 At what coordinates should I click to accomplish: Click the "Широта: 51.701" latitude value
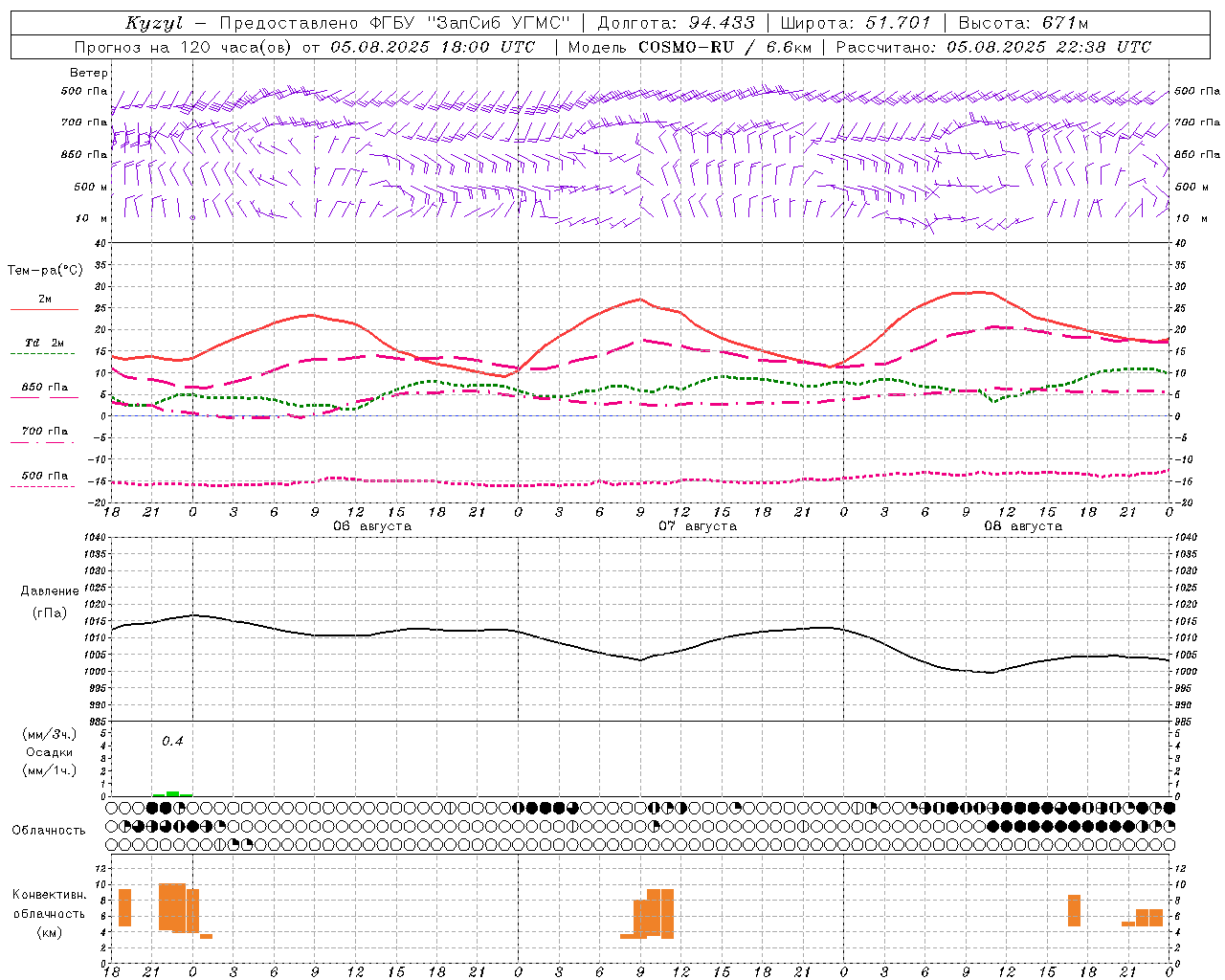coord(855,23)
